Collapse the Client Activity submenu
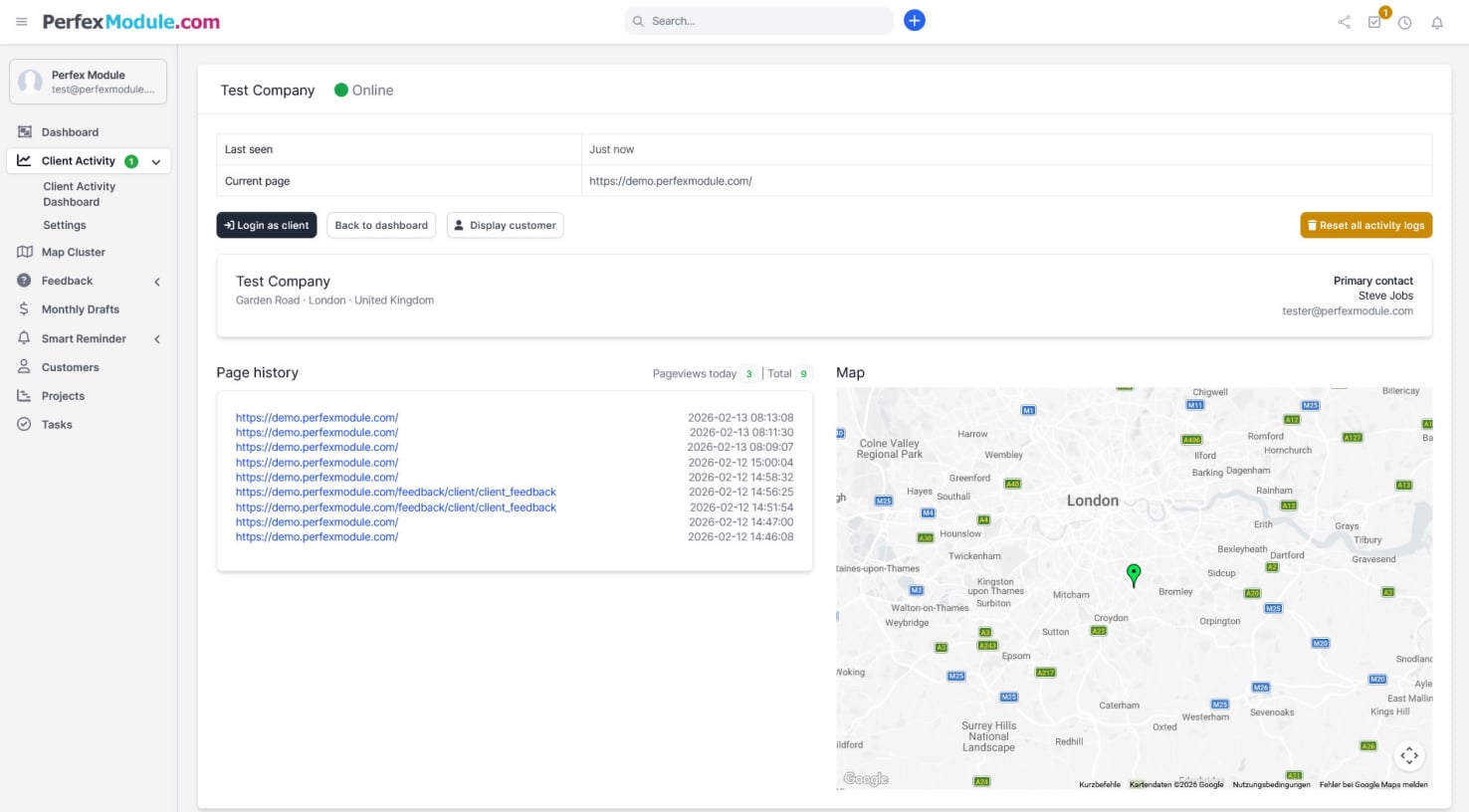The width and height of the screenshot is (1469, 812). click(154, 160)
